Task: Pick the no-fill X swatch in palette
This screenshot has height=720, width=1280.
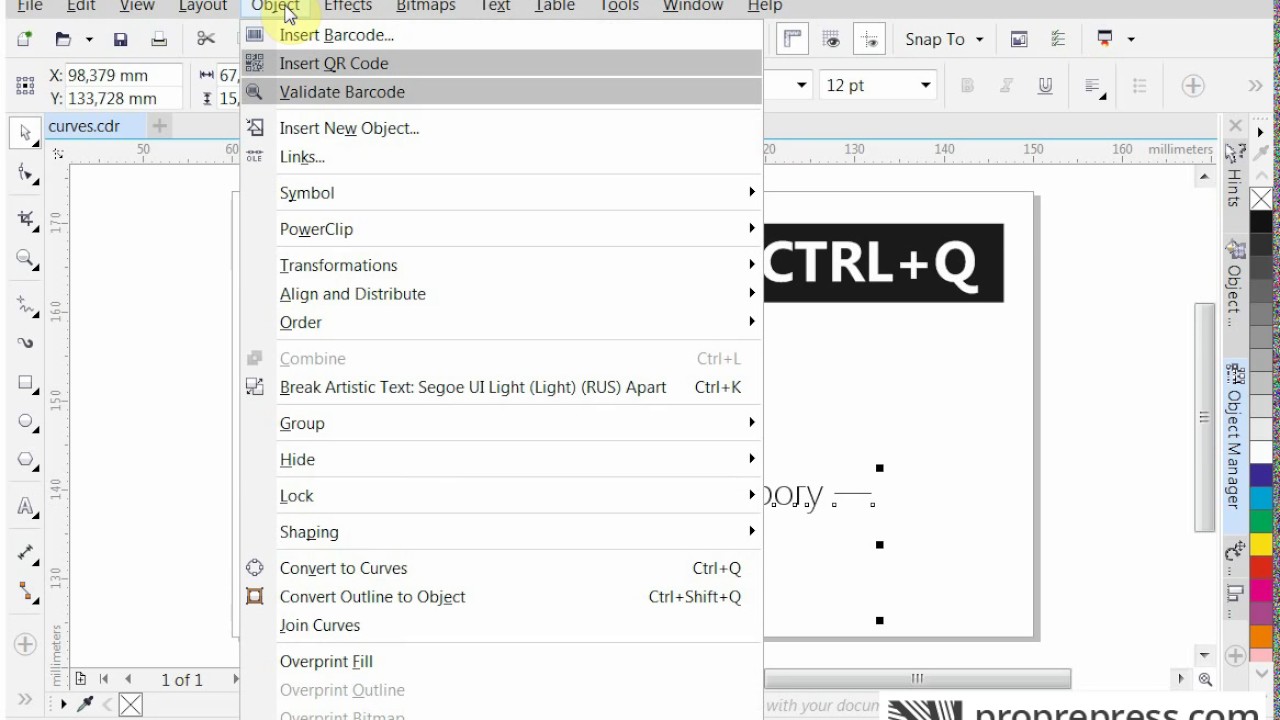Action: [1261, 199]
